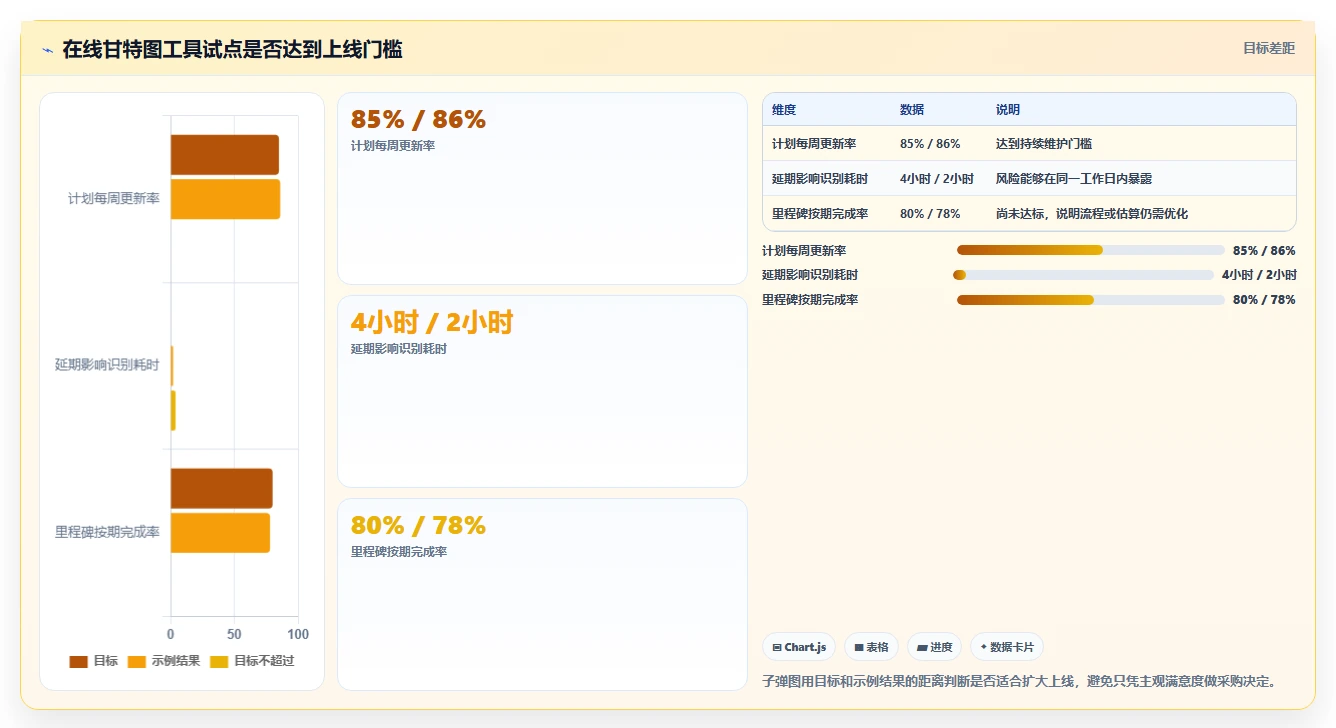1336x728 pixels.
Task: Click the dark brown 目标 bar for 里程碑按期完成率
Action: point(221,488)
